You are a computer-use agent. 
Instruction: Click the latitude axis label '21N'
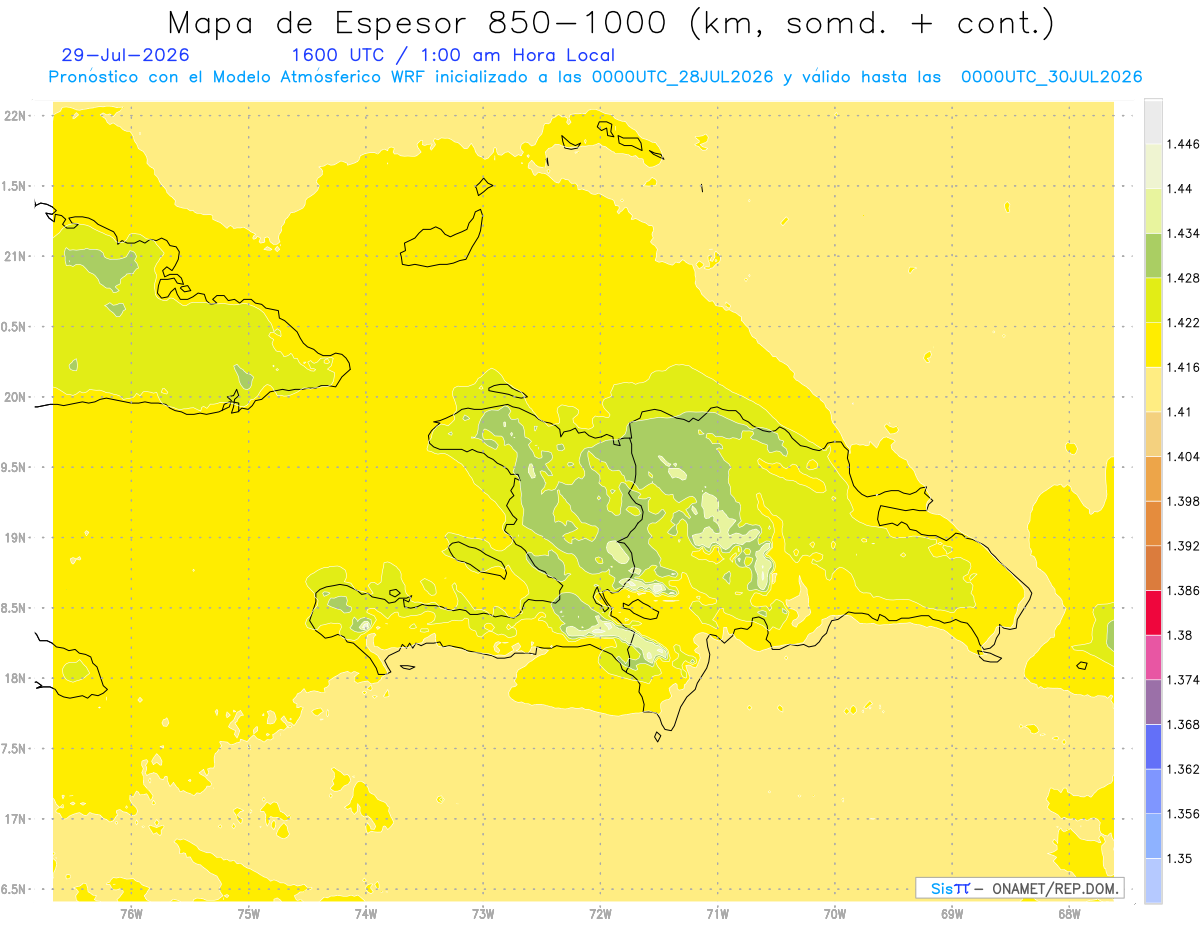(17, 257)
